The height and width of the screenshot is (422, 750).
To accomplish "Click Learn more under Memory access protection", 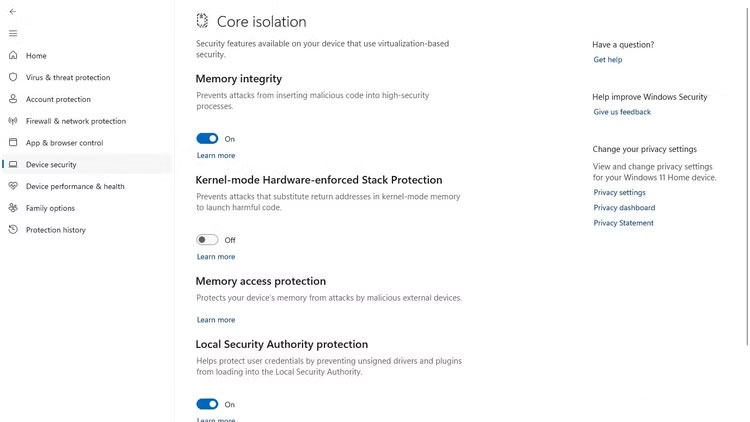I will 216,320.
